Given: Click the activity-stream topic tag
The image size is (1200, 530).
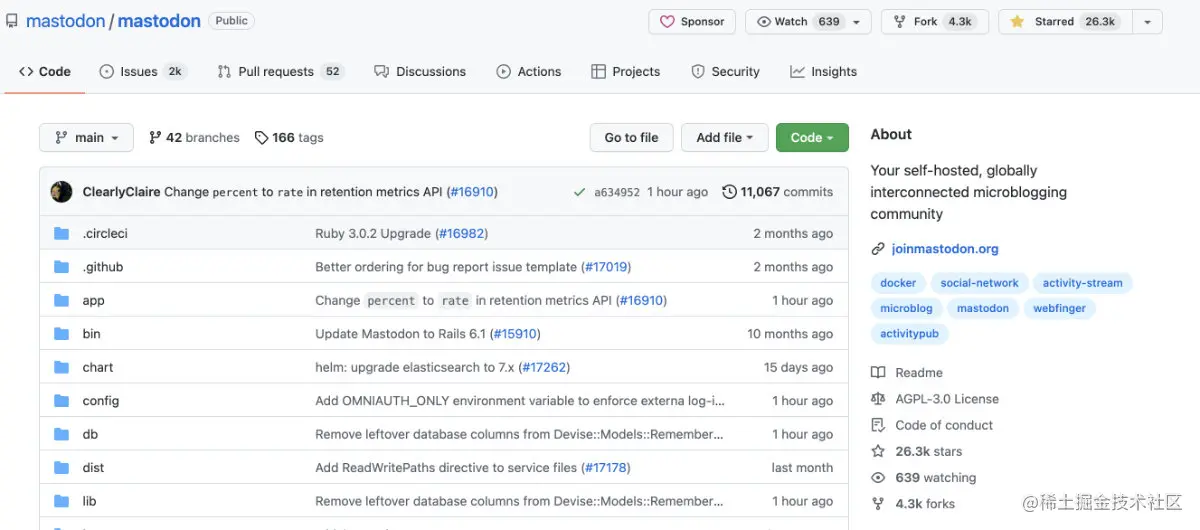Looking at the screenshot, I should click(1082, 283).
